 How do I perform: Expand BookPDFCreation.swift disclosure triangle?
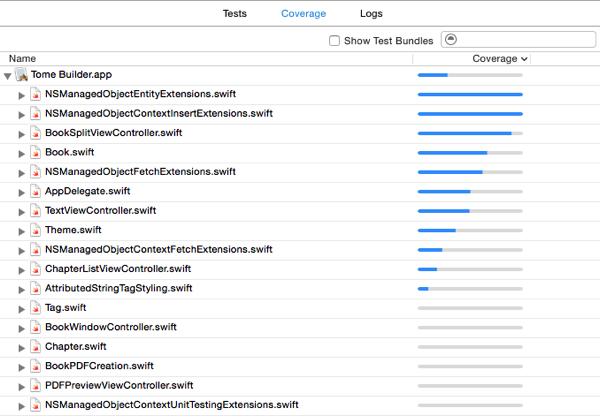(x=21, y=367)
